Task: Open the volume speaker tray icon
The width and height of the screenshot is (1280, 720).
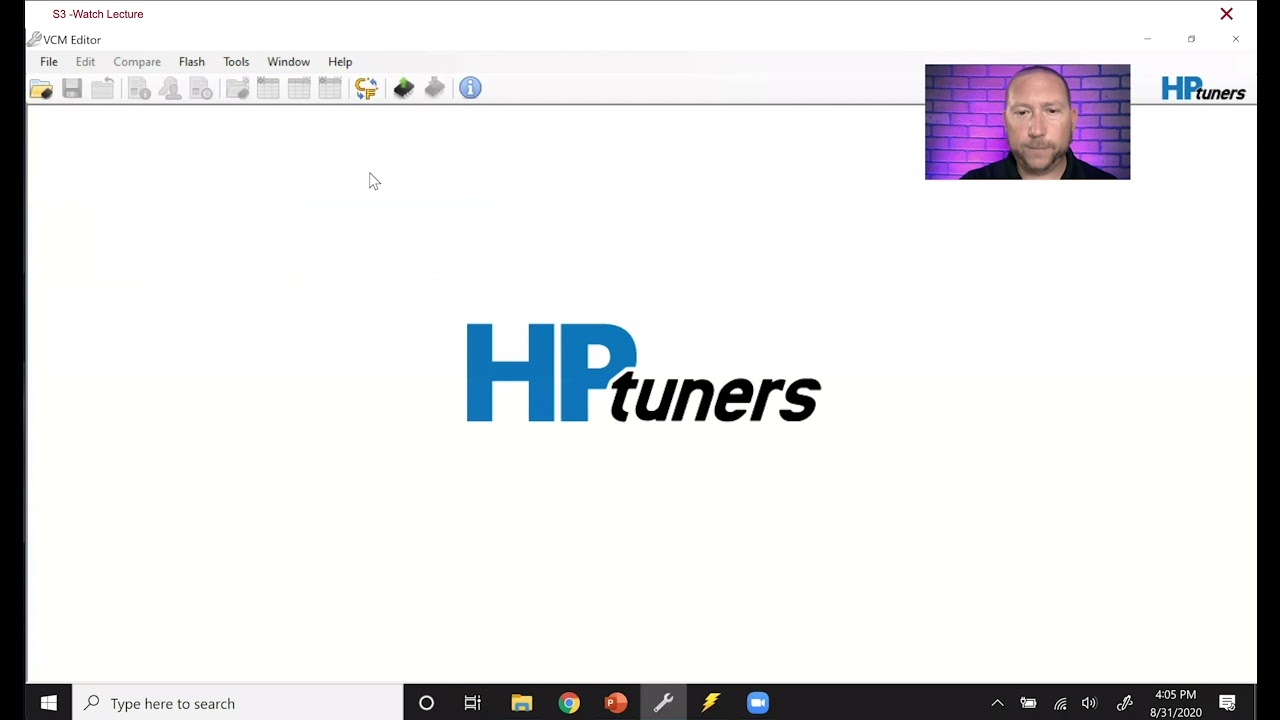Action: tap(1089, 703)
